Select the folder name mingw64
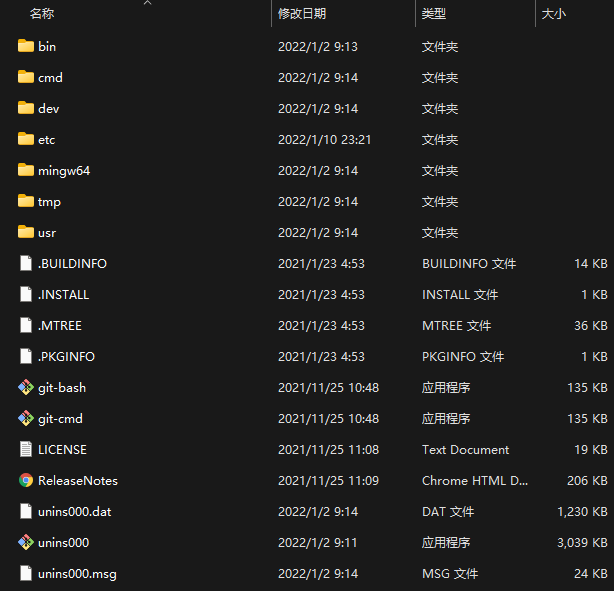Image resolution: width=614 pixels, height=591 pixels. coord(64,171)
